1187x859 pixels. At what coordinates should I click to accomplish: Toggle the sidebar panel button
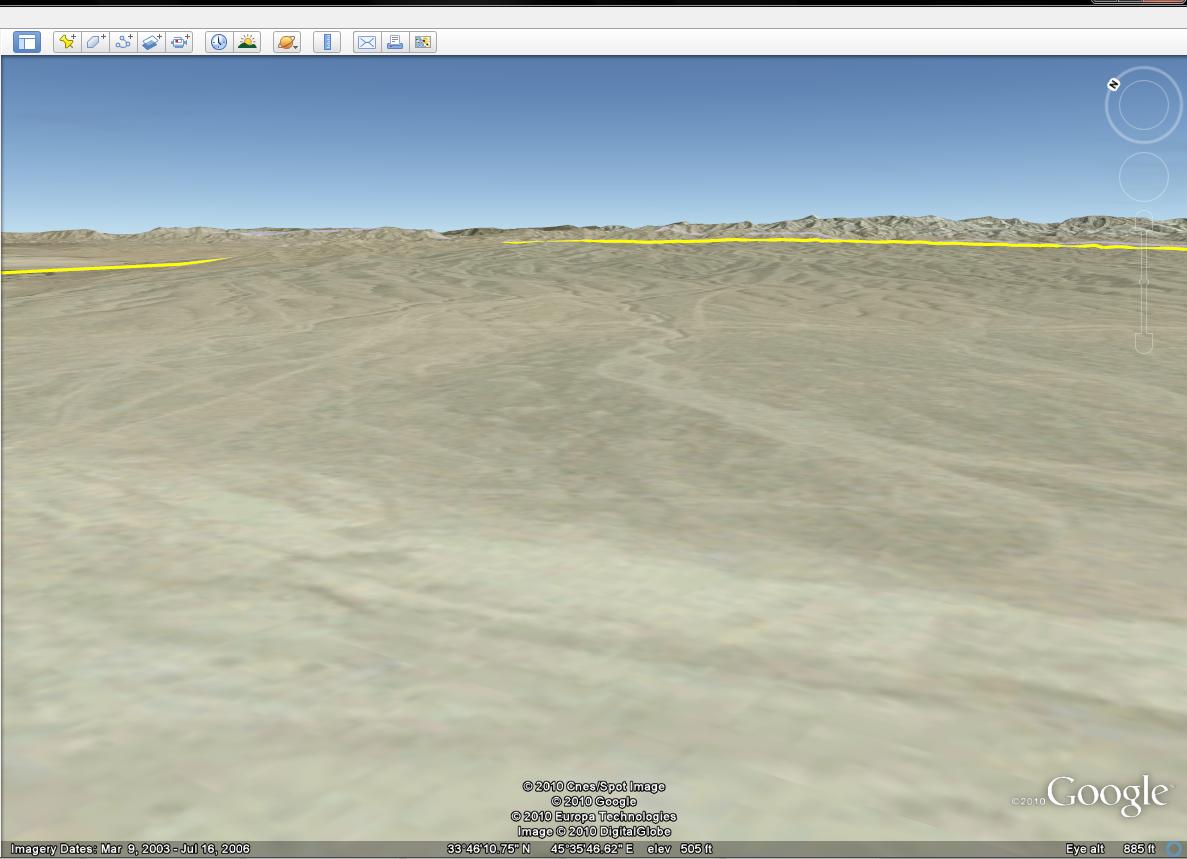[x=27, y=42]
